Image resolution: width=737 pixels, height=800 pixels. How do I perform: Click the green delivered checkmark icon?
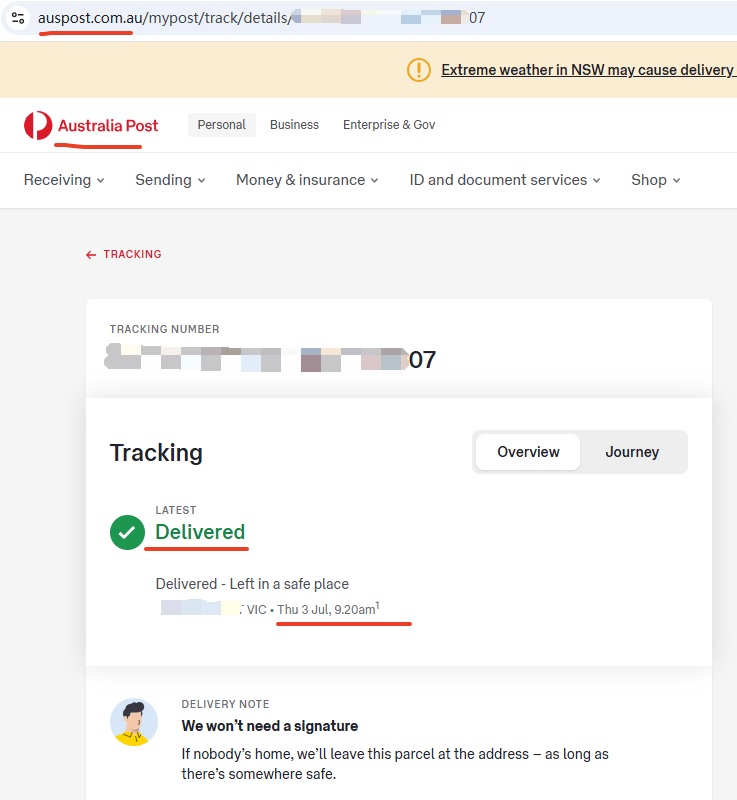click(x=127, y=533)
